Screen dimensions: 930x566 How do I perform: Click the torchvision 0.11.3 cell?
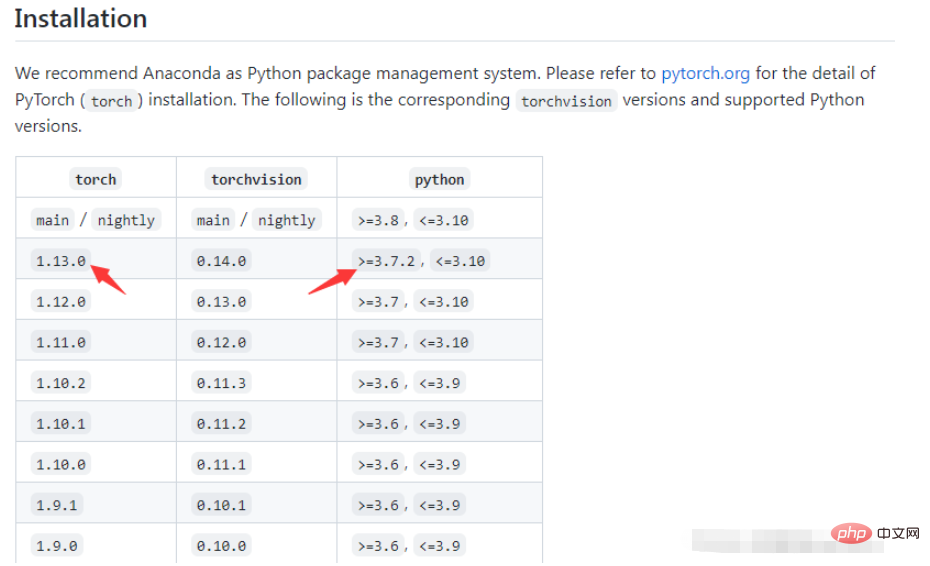[221, 383]
